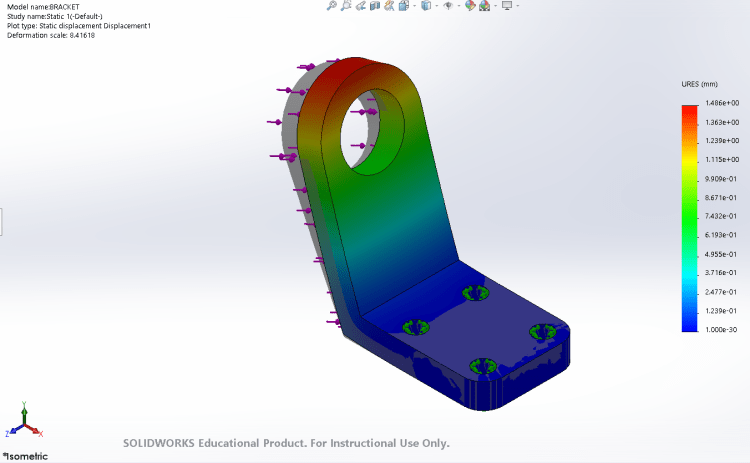The height and width of the screenshot is (463, 750).
Task: Click the Dynamic Annotation Views icon
Action: 389,6
